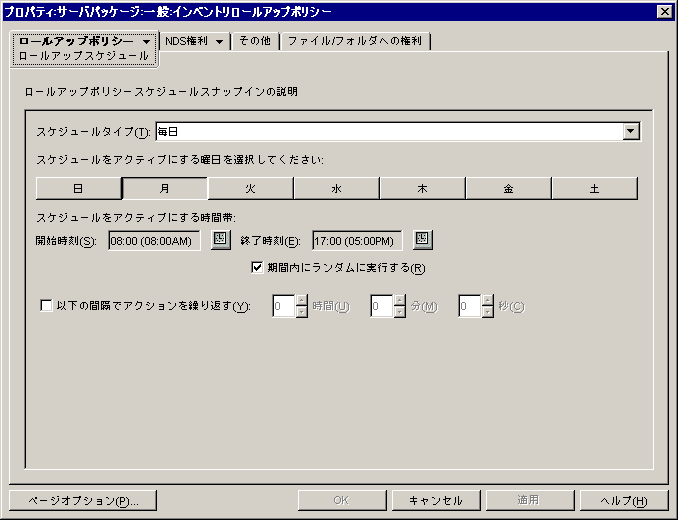Switch to the その他 tab
Viewport: 678px width, 520px height.
[255, 41]
